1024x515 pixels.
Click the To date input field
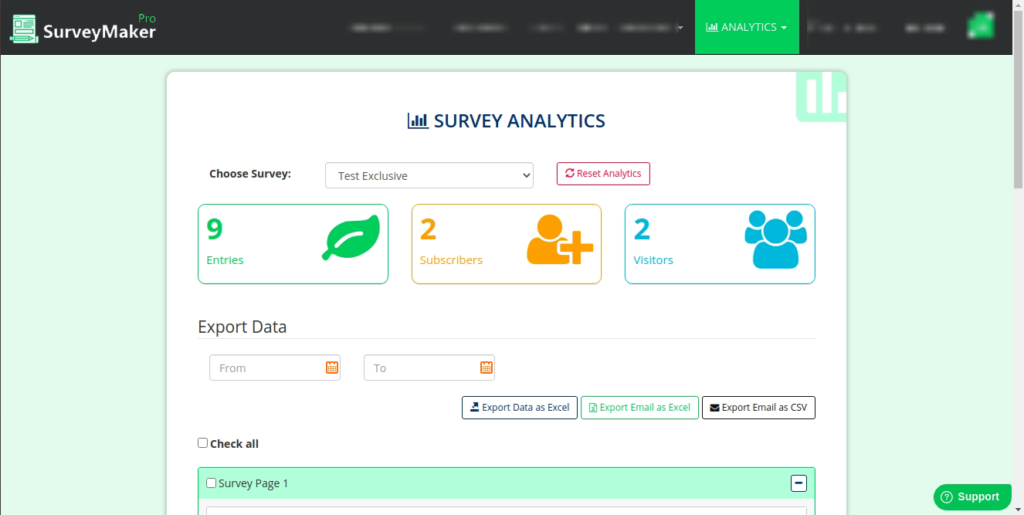429,367
